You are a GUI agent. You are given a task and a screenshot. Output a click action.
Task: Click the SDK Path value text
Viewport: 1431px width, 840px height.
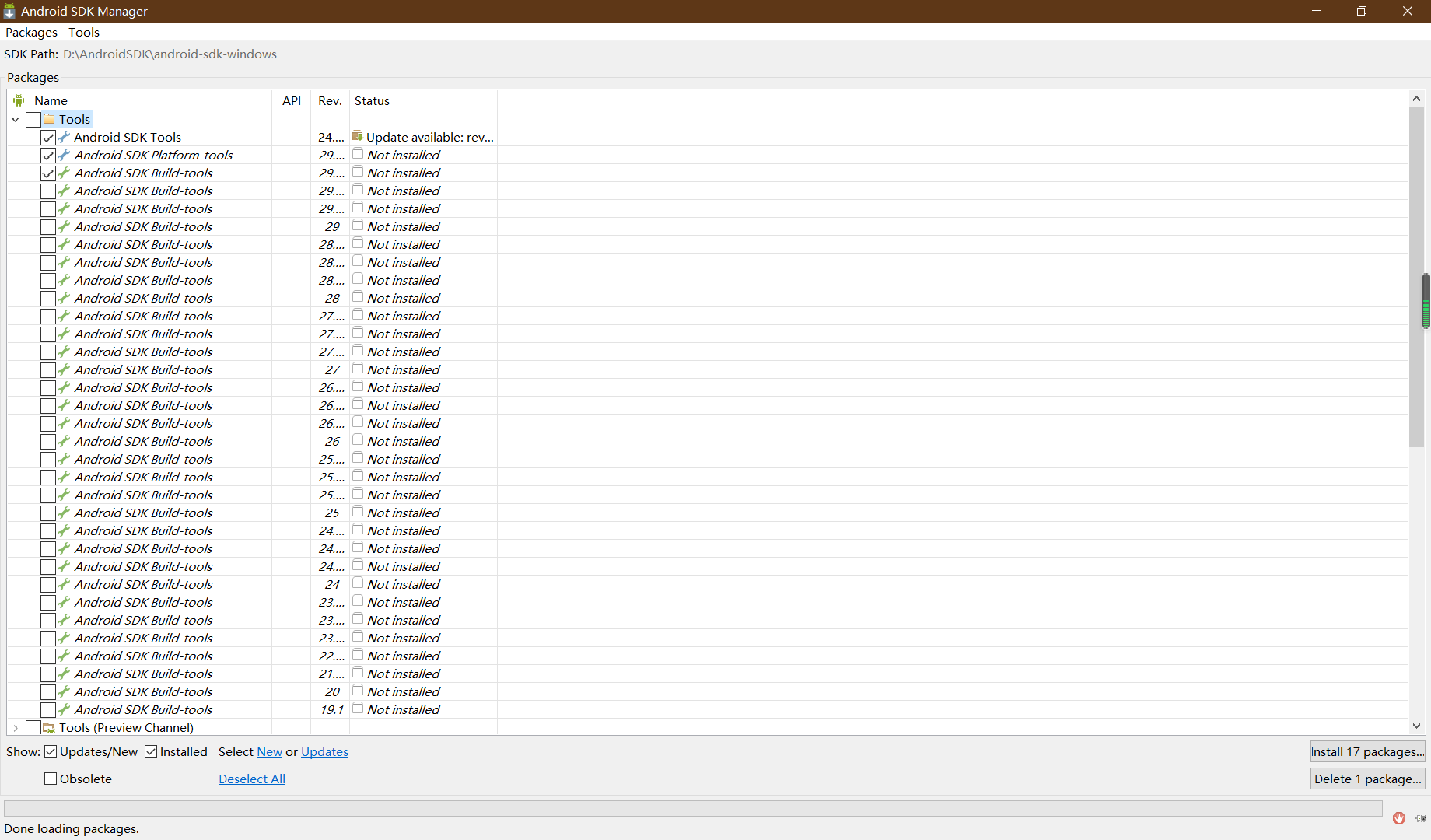click(x=170, y=54)
